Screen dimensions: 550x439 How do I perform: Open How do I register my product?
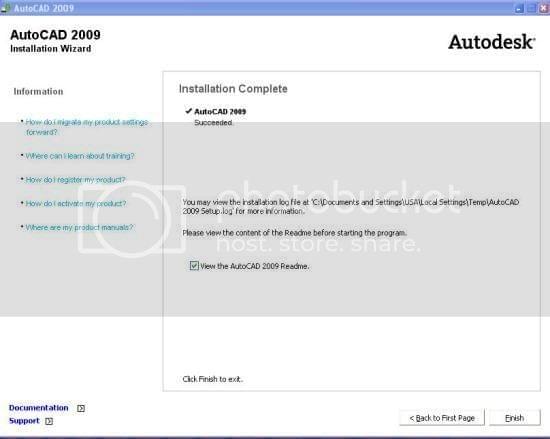(75, 180)
